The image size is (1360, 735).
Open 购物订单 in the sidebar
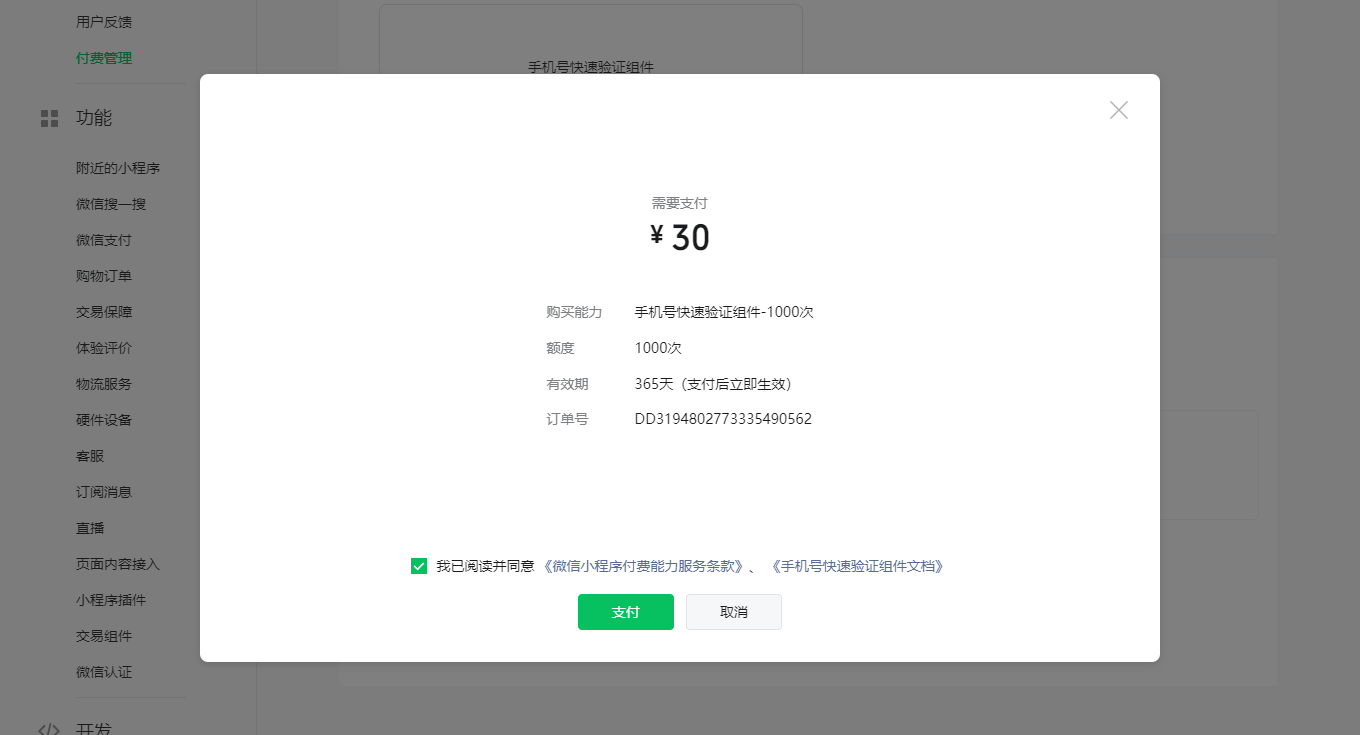pyautogui.click(x=104, y=276)
